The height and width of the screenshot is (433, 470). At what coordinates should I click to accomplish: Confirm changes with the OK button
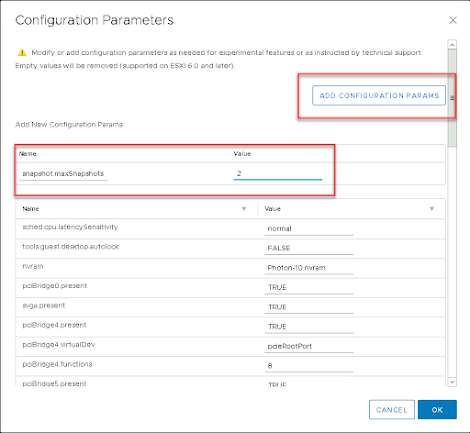tap(437, 410)
